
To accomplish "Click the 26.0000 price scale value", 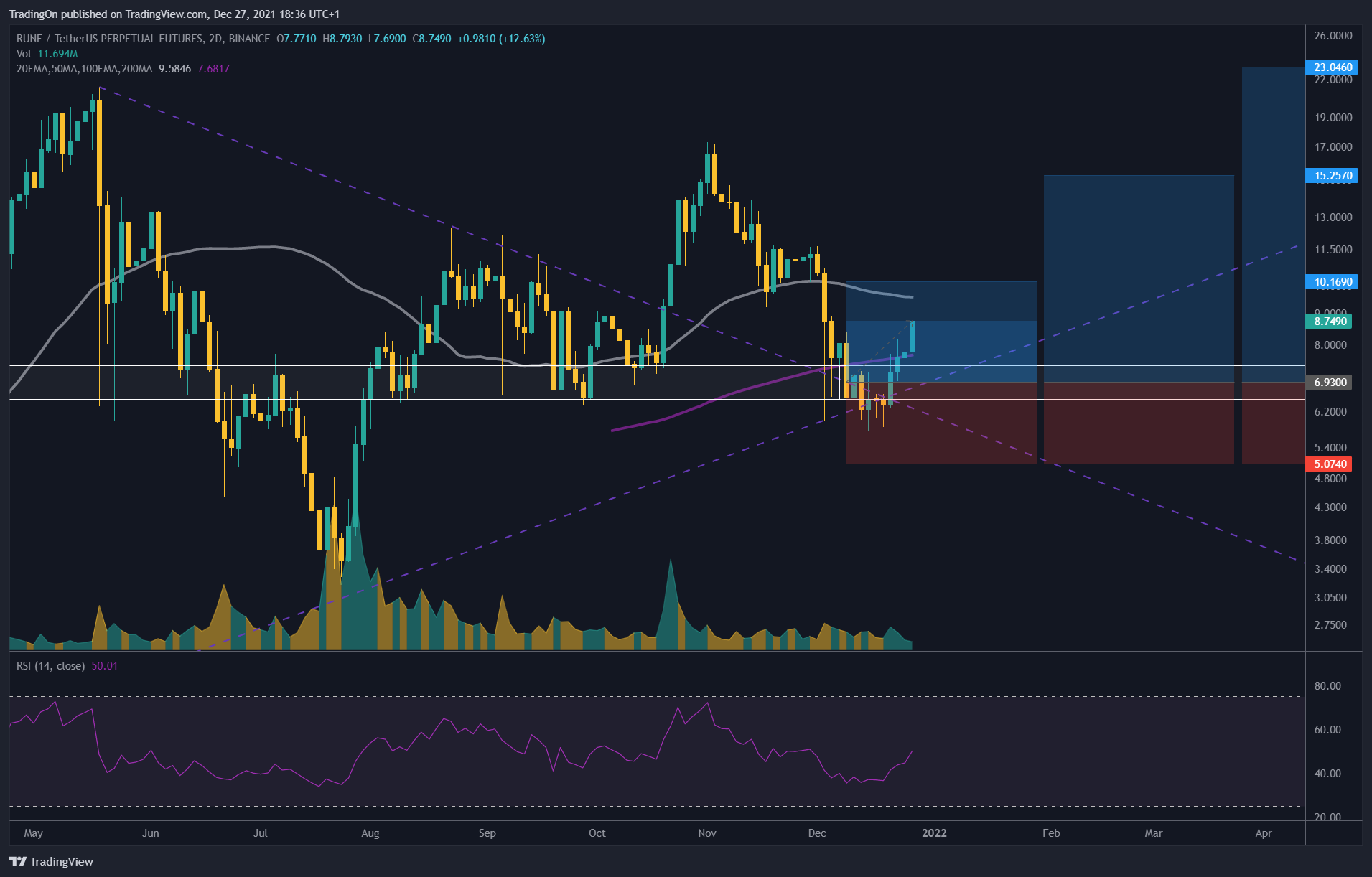I will [1333, 36].
